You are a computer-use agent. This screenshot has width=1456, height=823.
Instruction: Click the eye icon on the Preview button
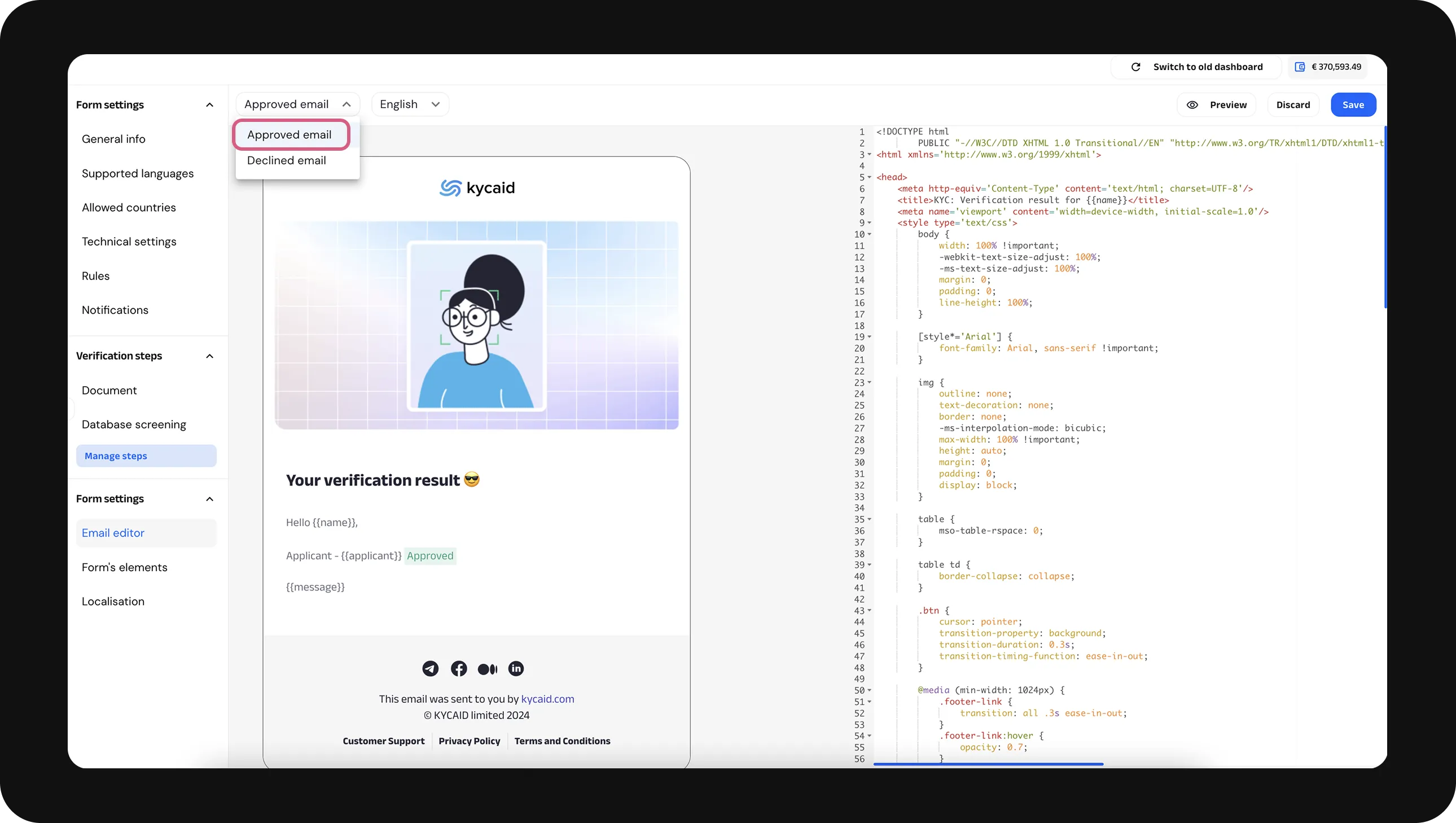click(1192, 104)
